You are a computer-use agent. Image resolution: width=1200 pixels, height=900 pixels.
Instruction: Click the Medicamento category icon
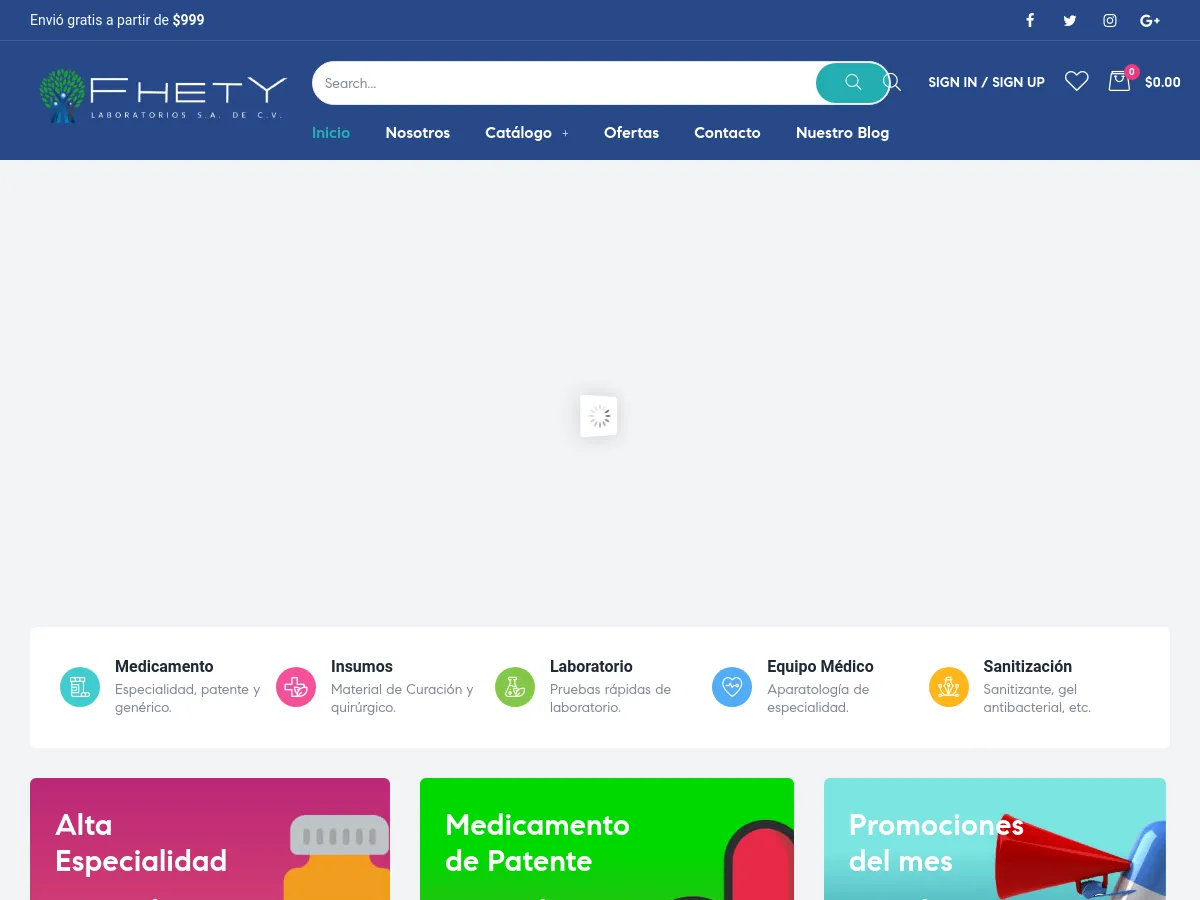(80, 687)
